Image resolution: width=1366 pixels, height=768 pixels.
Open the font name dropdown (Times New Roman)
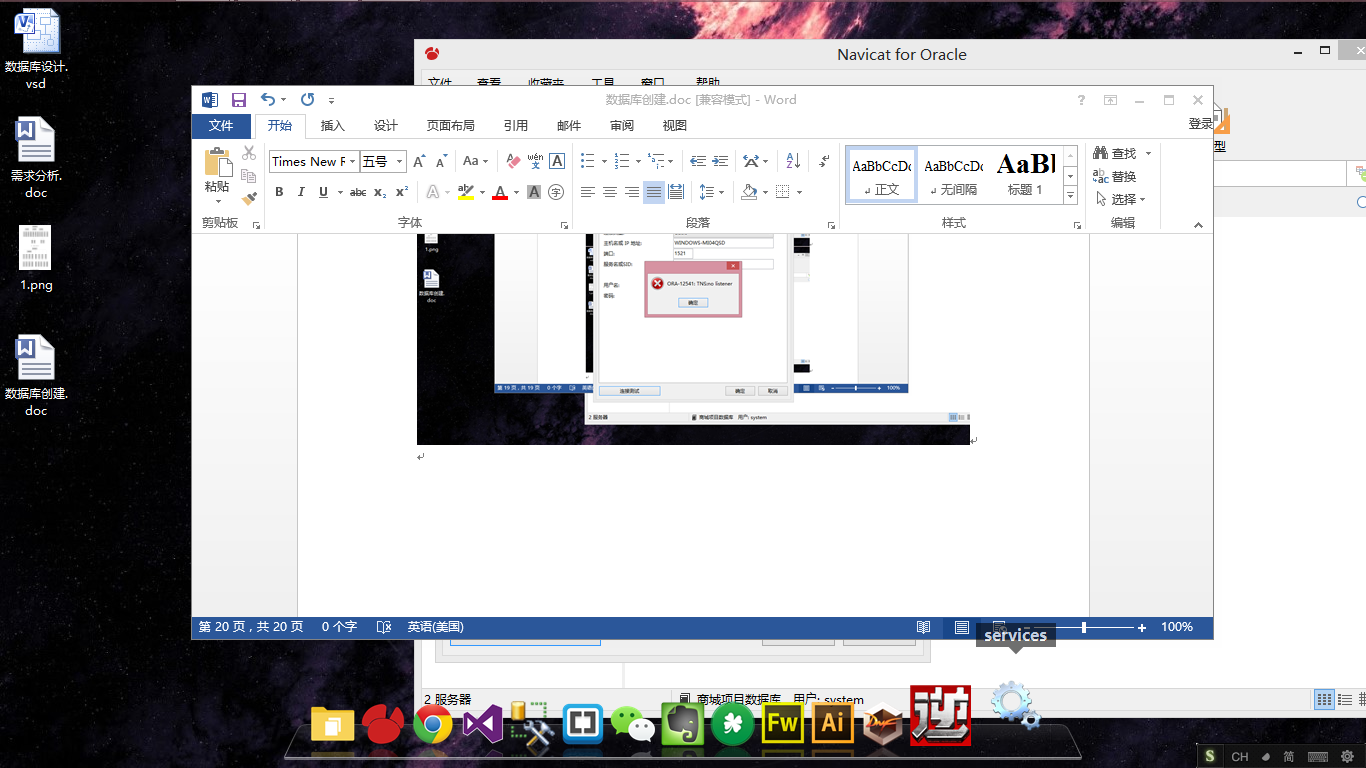coord(353,161)
